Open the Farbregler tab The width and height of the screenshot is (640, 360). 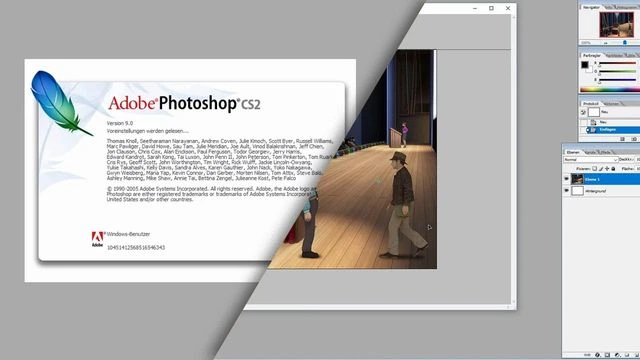tap(591, 55)
